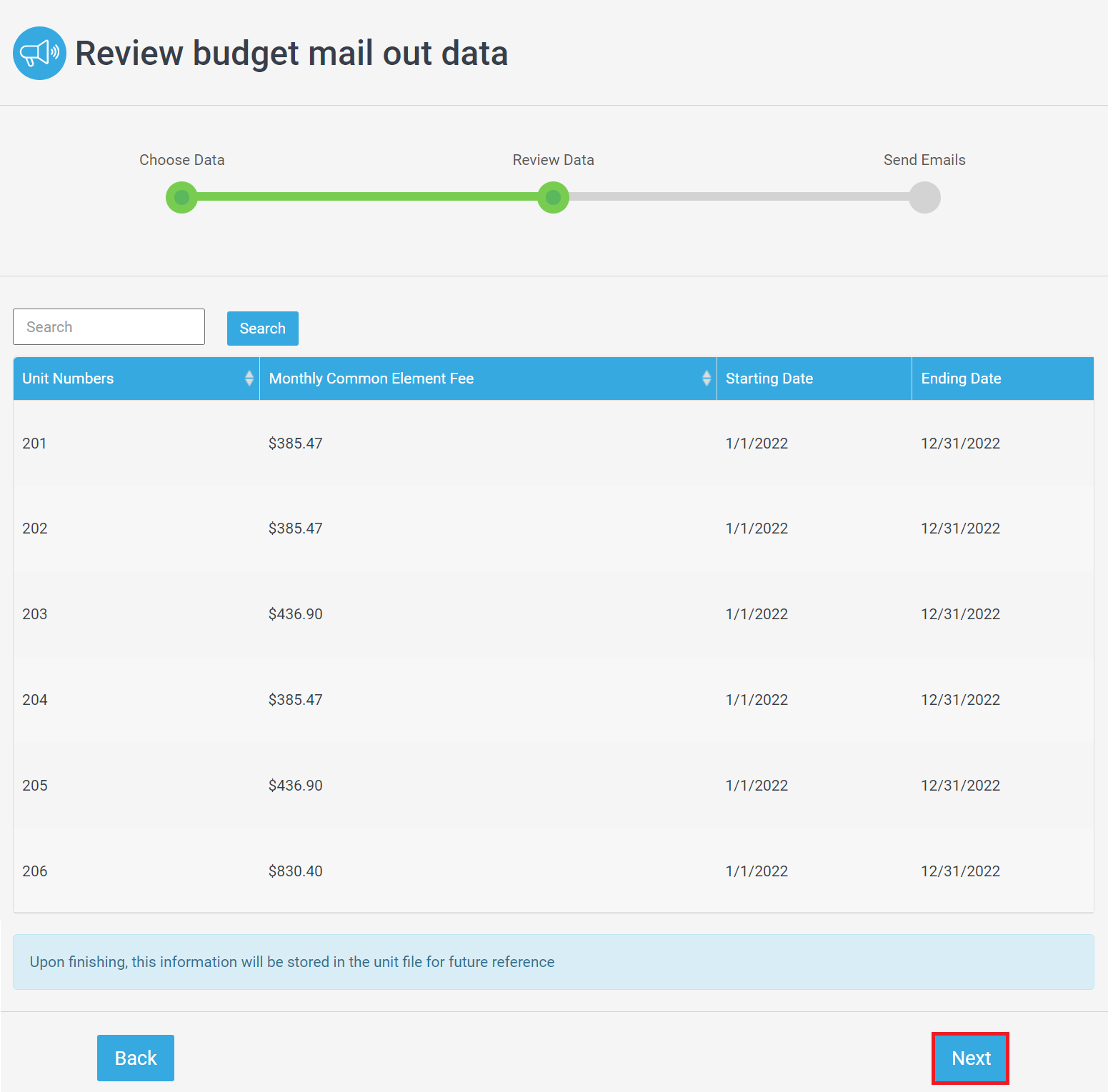
Task: Sort by Monthly Common Element Fee arrows
Action: pyautogui.click(x=707, y=379)
